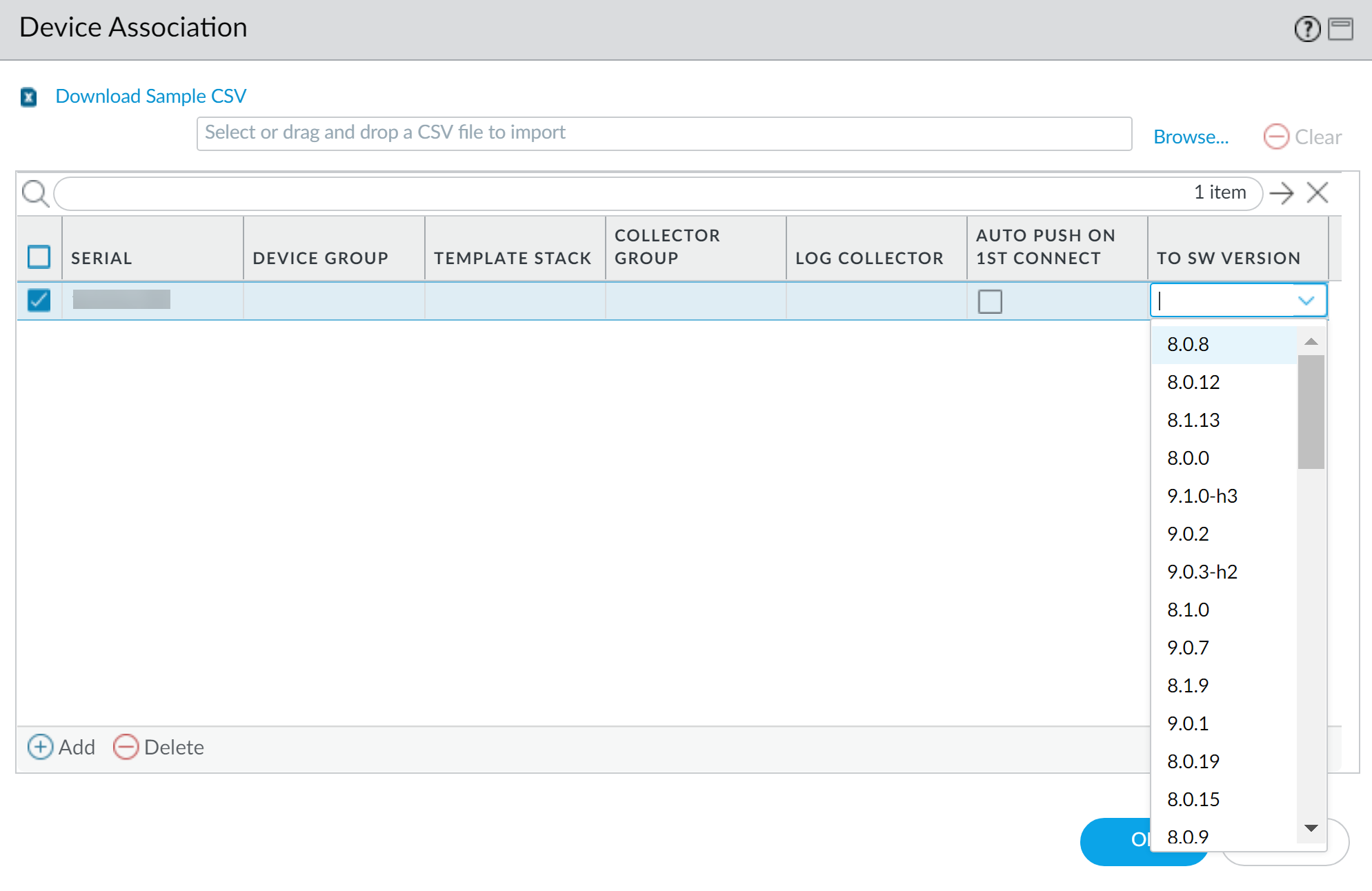
Task: Click the CSV file icon
Action: (28, 97)
